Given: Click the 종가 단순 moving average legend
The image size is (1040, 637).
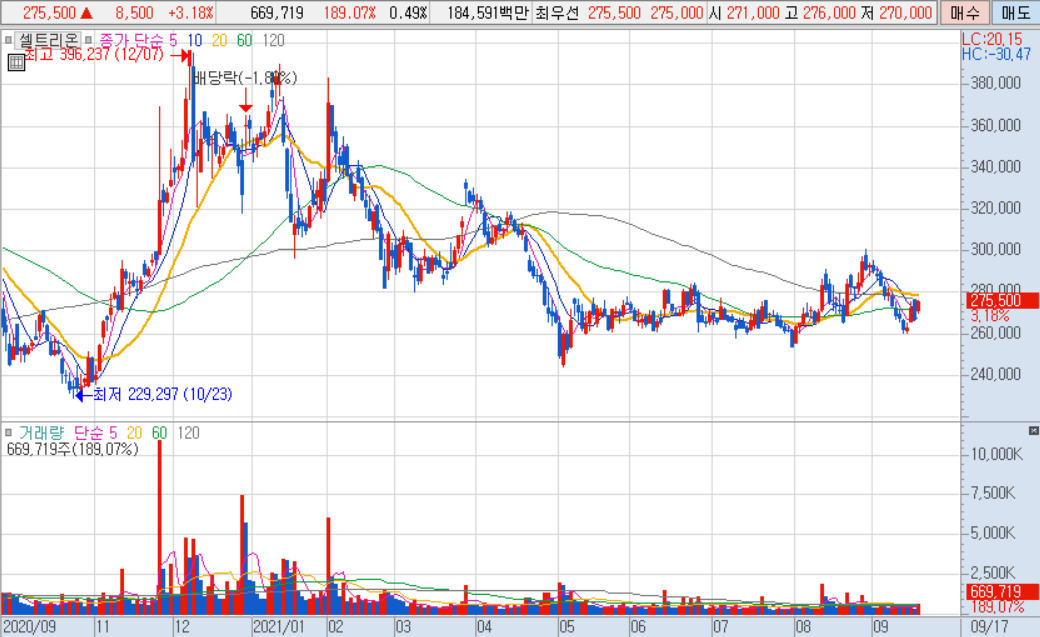Looking at the screenshot, I should point(130,40).
